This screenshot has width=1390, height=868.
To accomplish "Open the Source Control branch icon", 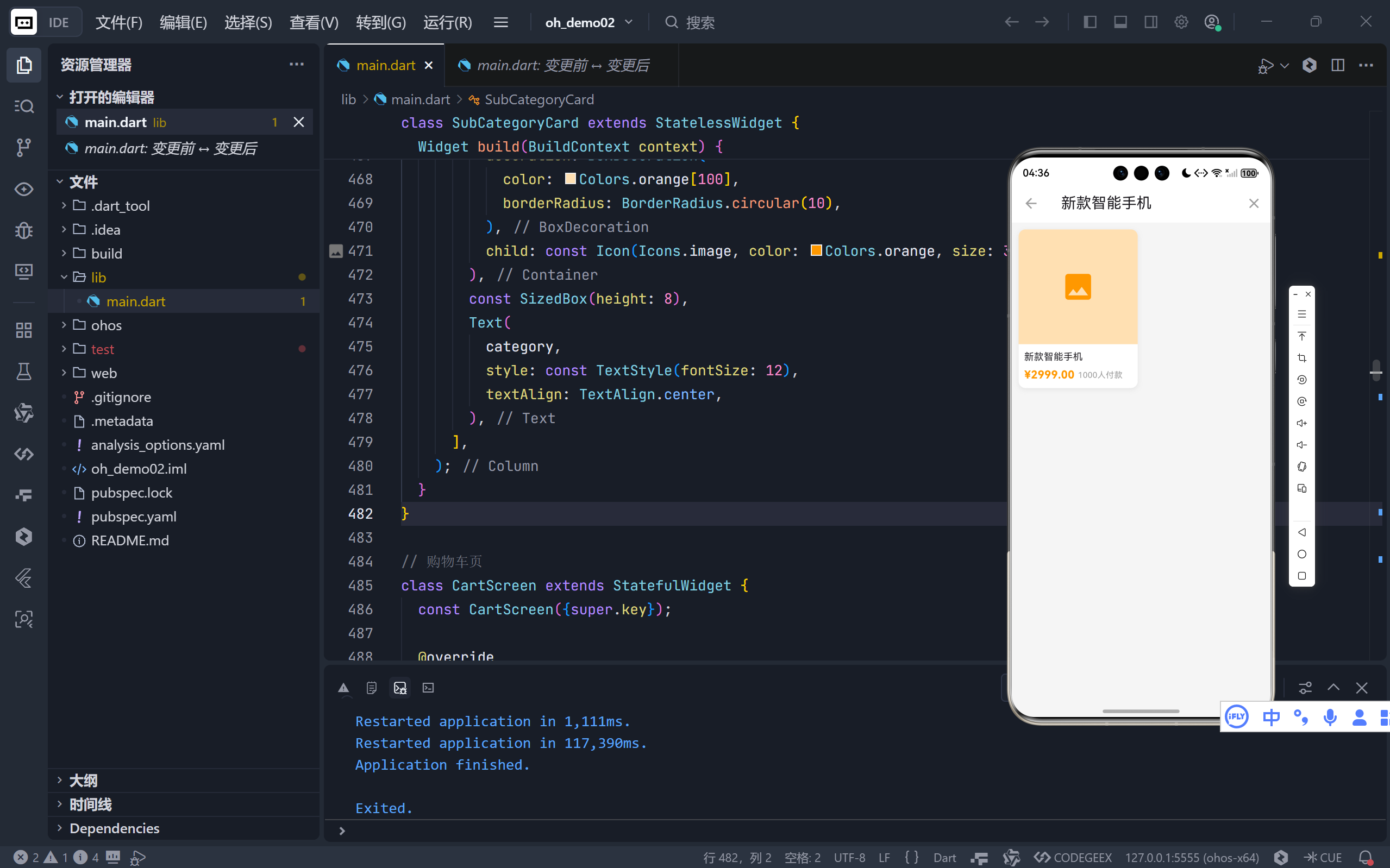I will pyautogui.click(x=23, y=148).
